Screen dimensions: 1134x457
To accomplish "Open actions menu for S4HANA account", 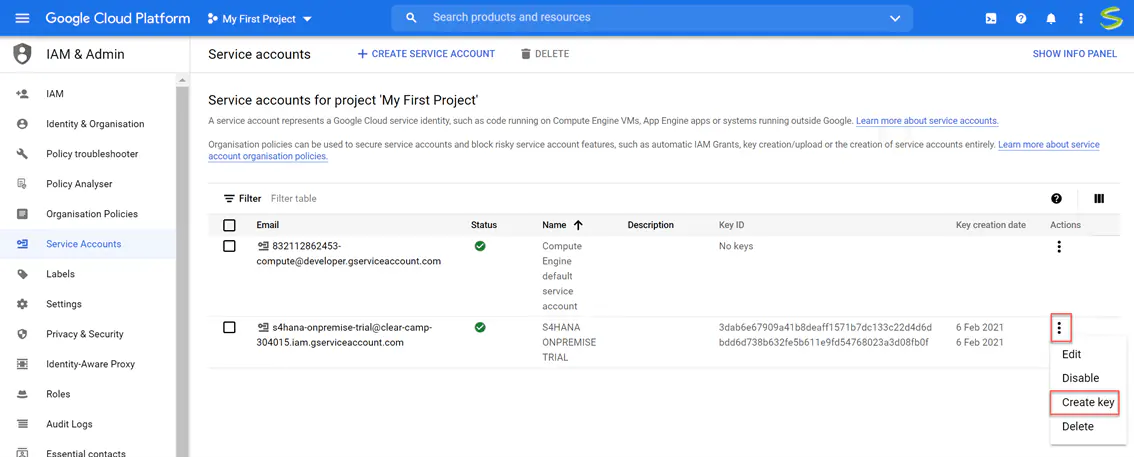I will [1059, 328].
